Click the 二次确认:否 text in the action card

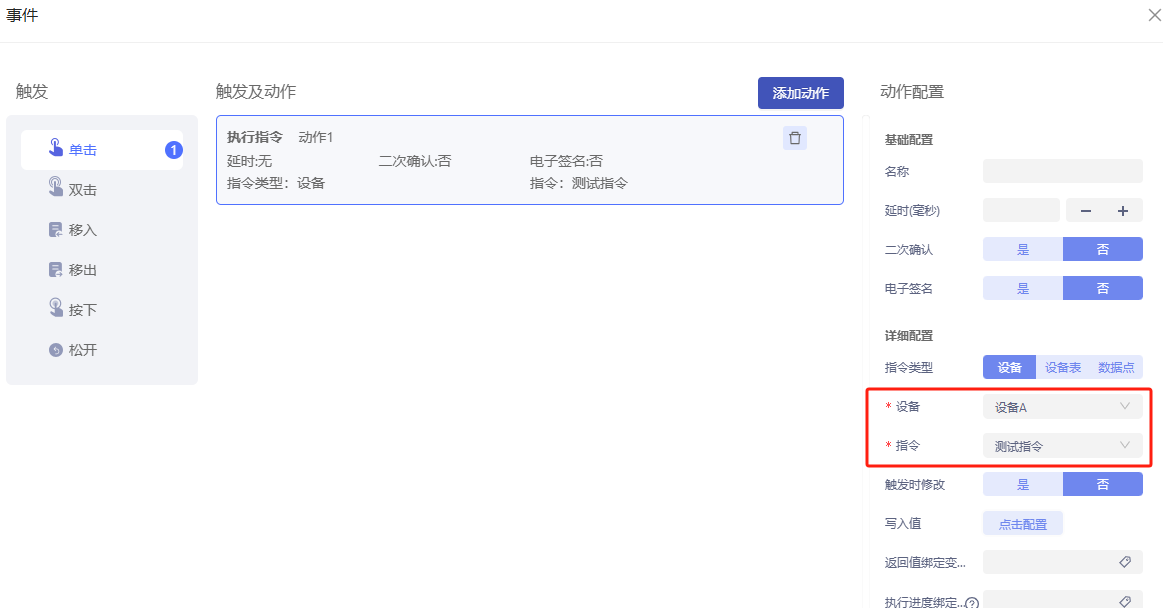pyautogui.click(x=415, y=161)
